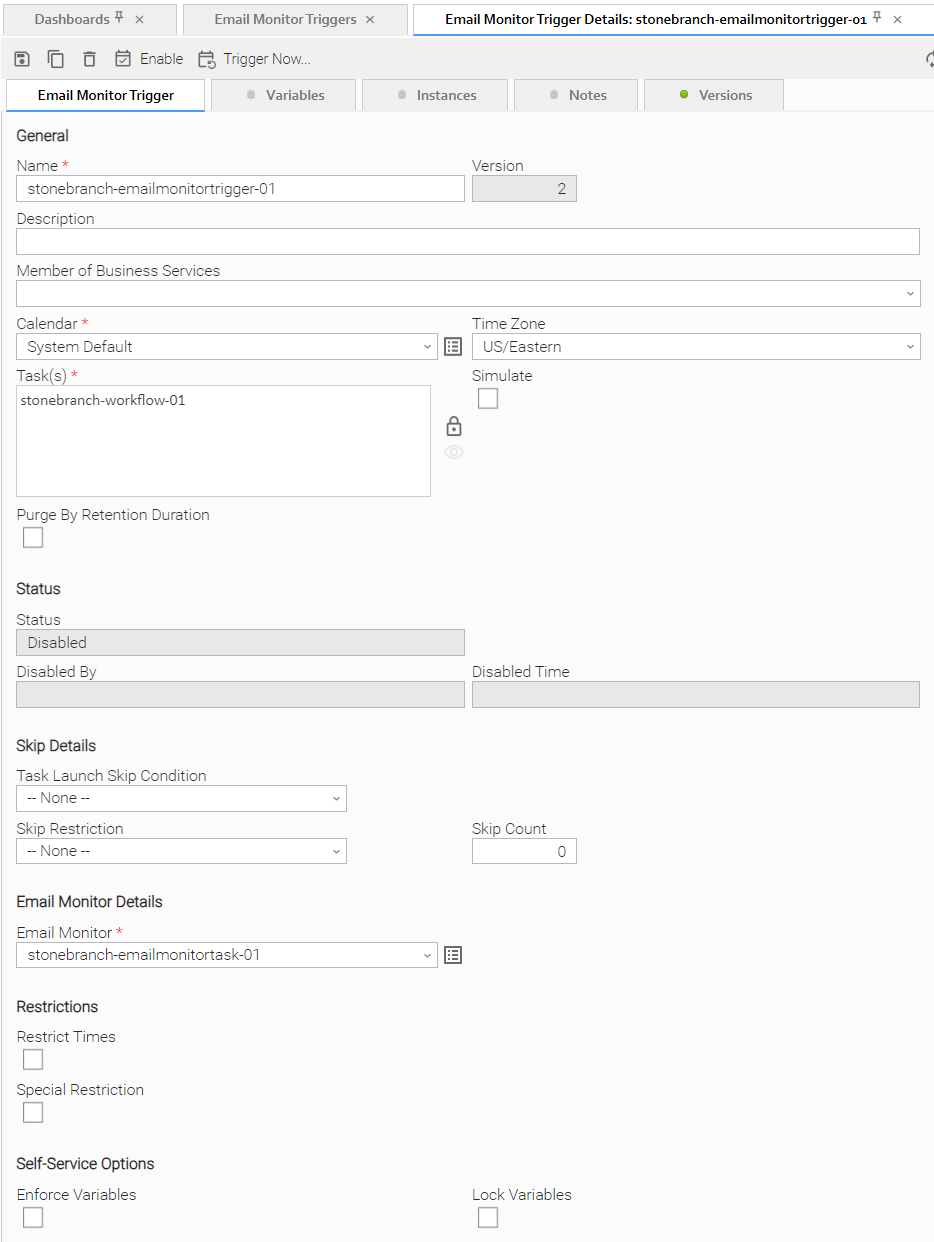Toggle the Lock Variables checkbox
Screen dimensions: 934x1242
click(488, 1217)
